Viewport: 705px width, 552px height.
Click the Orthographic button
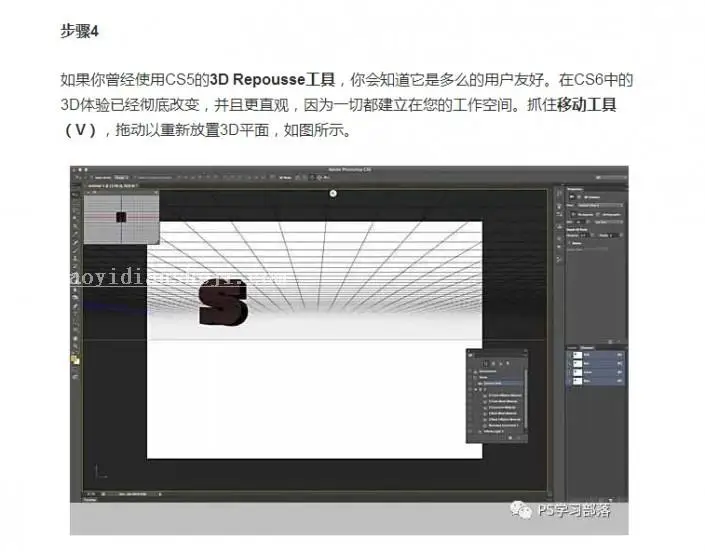click(609, 214)
